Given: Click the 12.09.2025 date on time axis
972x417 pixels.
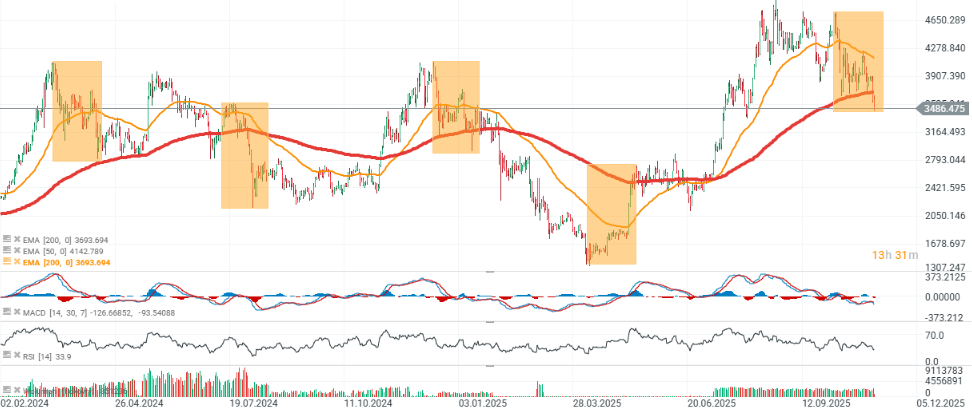Looking at the screenshot, I should (826, 403).
